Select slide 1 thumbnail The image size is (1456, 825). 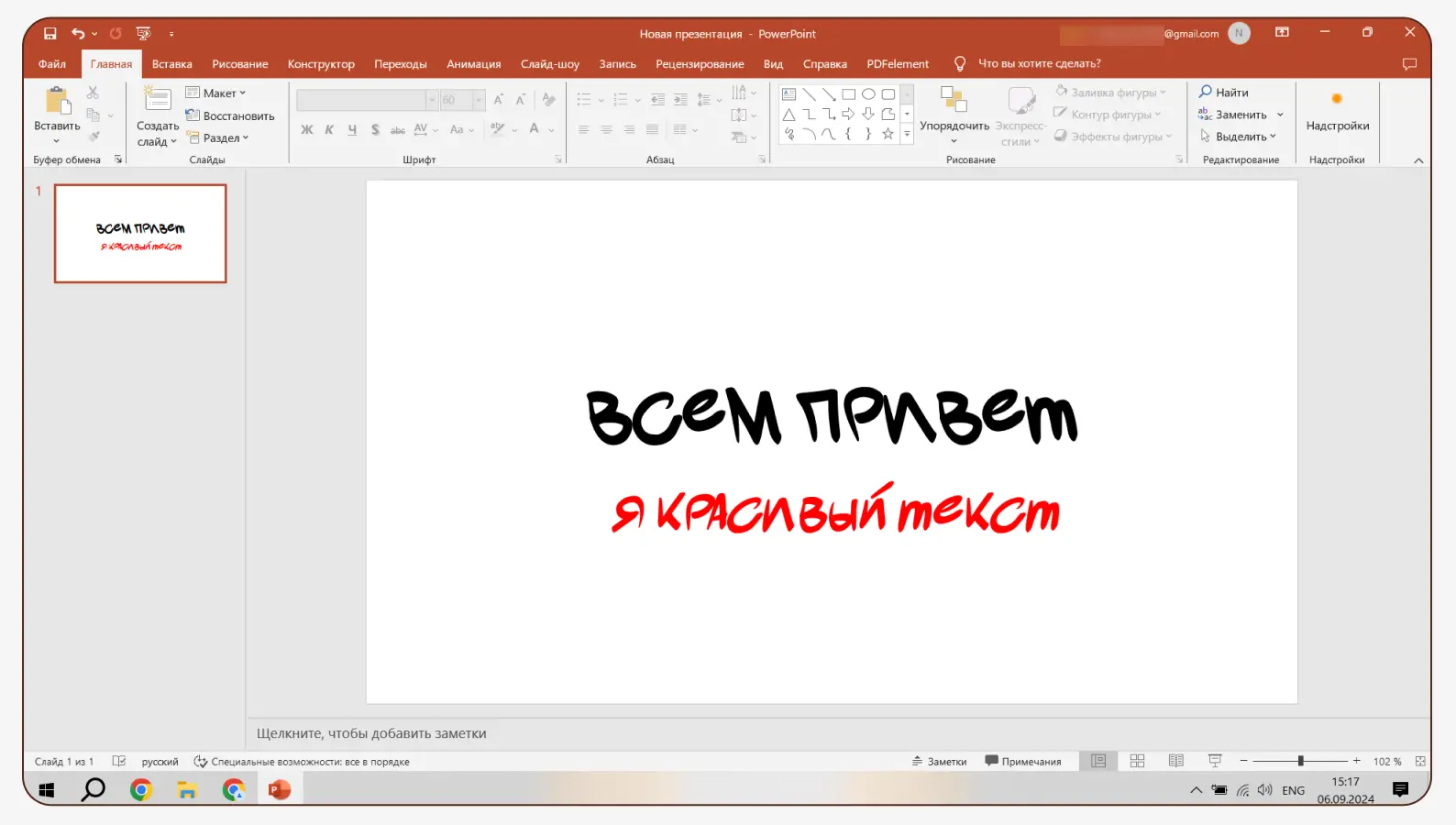[140, 234]
